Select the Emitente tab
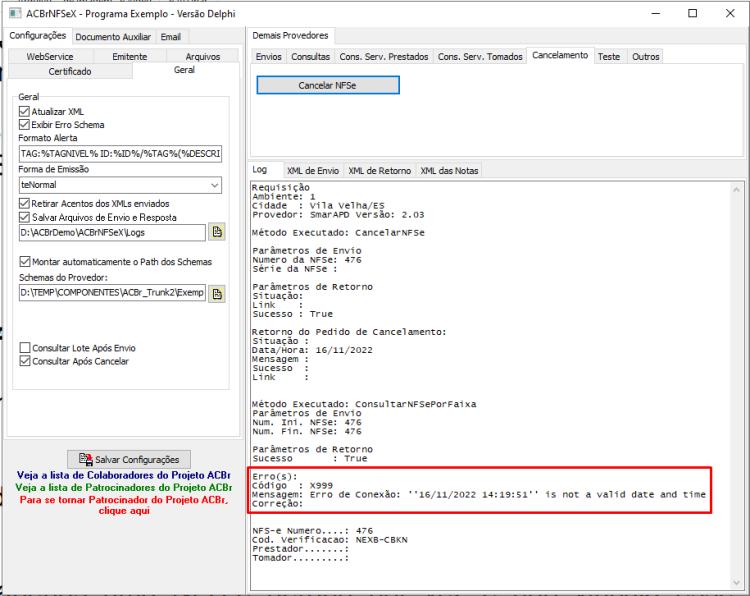The height and width of the screenshot is (596, 750). 130,56
